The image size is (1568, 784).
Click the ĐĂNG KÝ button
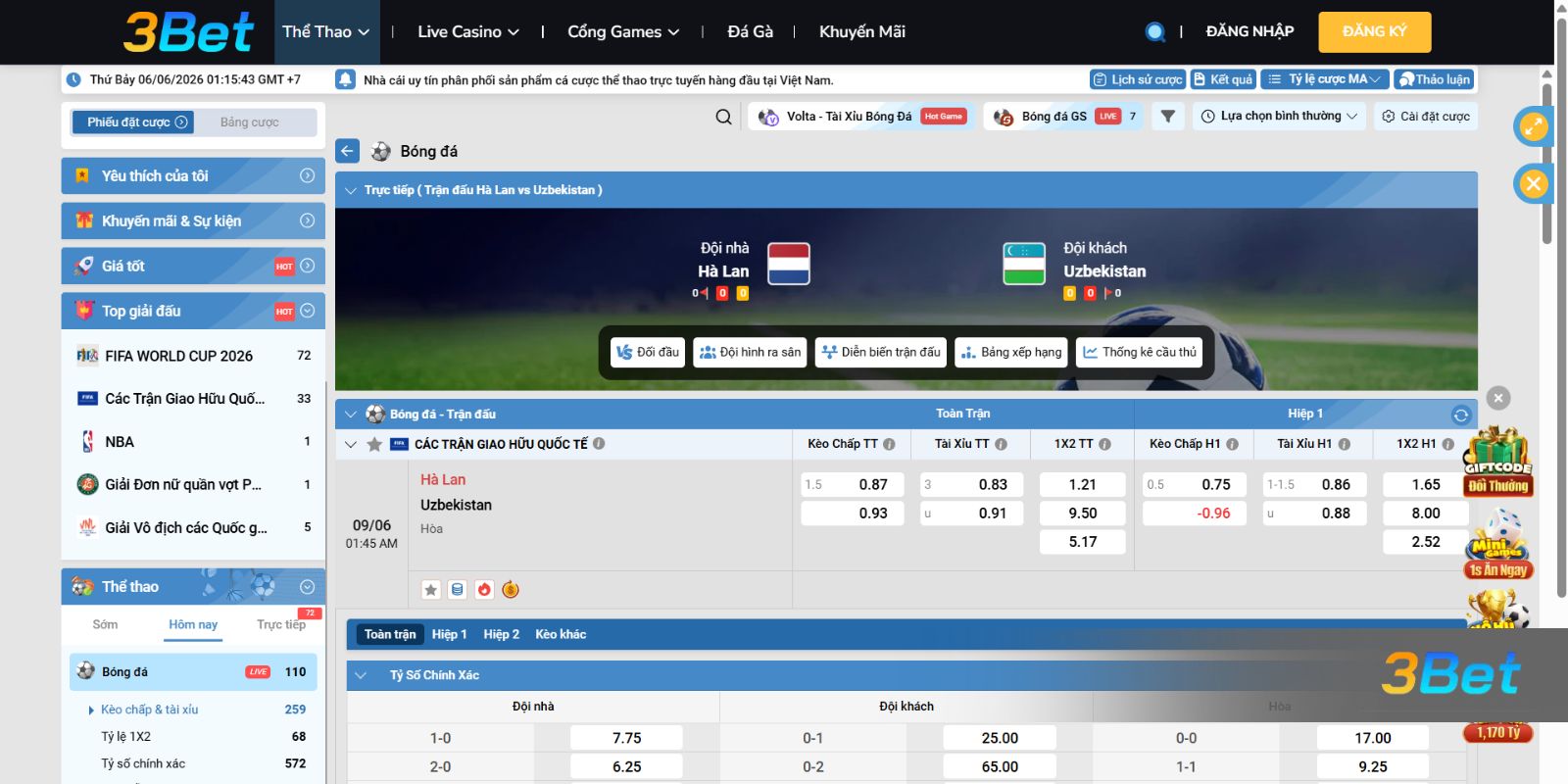tap(1374, 31)
